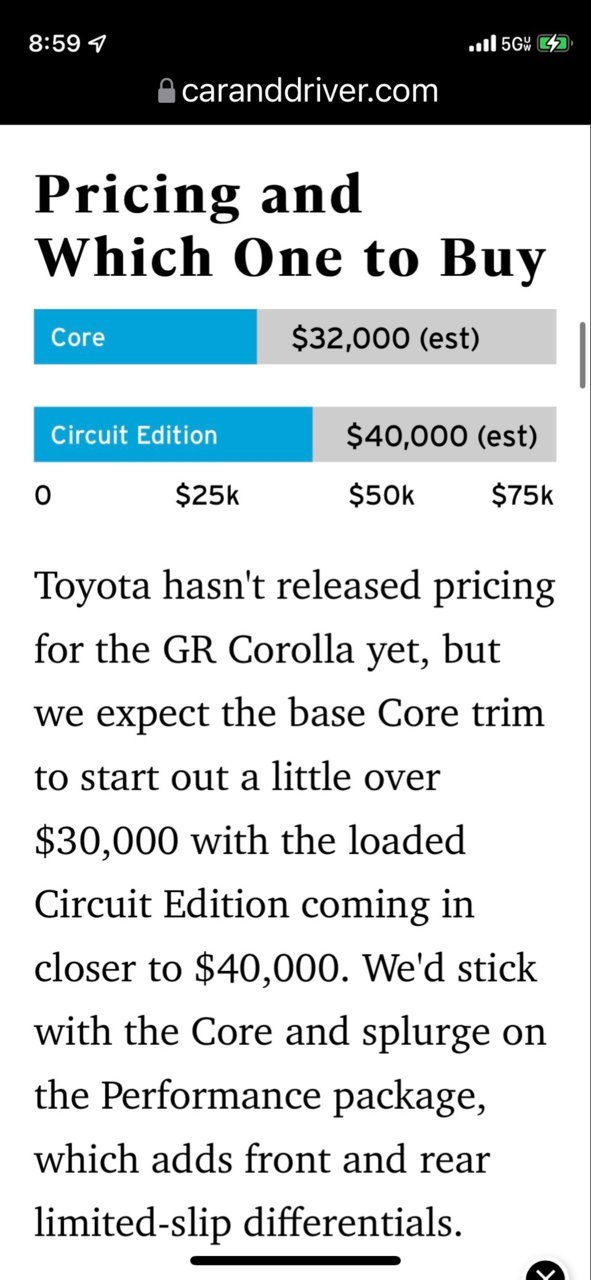Image resolution: width=591 pixels, height=1280 pixels.
Task: Tap the $25k axis label
Action: click(x=207, y=495)
